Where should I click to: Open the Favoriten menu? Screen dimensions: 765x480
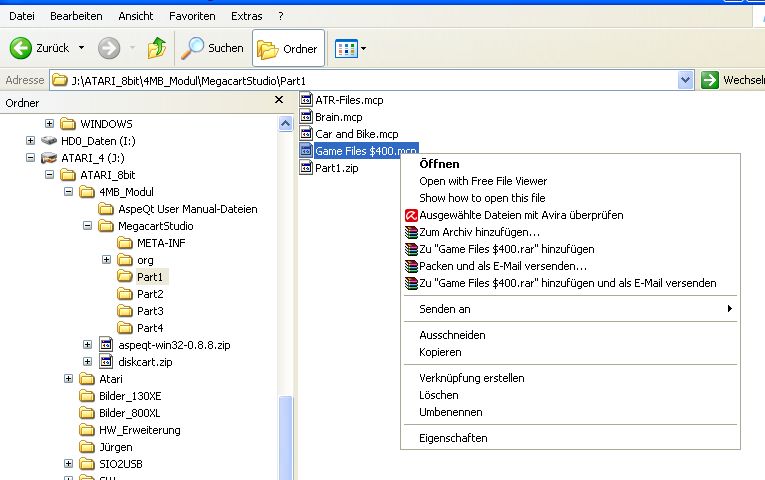pos(192,16)
